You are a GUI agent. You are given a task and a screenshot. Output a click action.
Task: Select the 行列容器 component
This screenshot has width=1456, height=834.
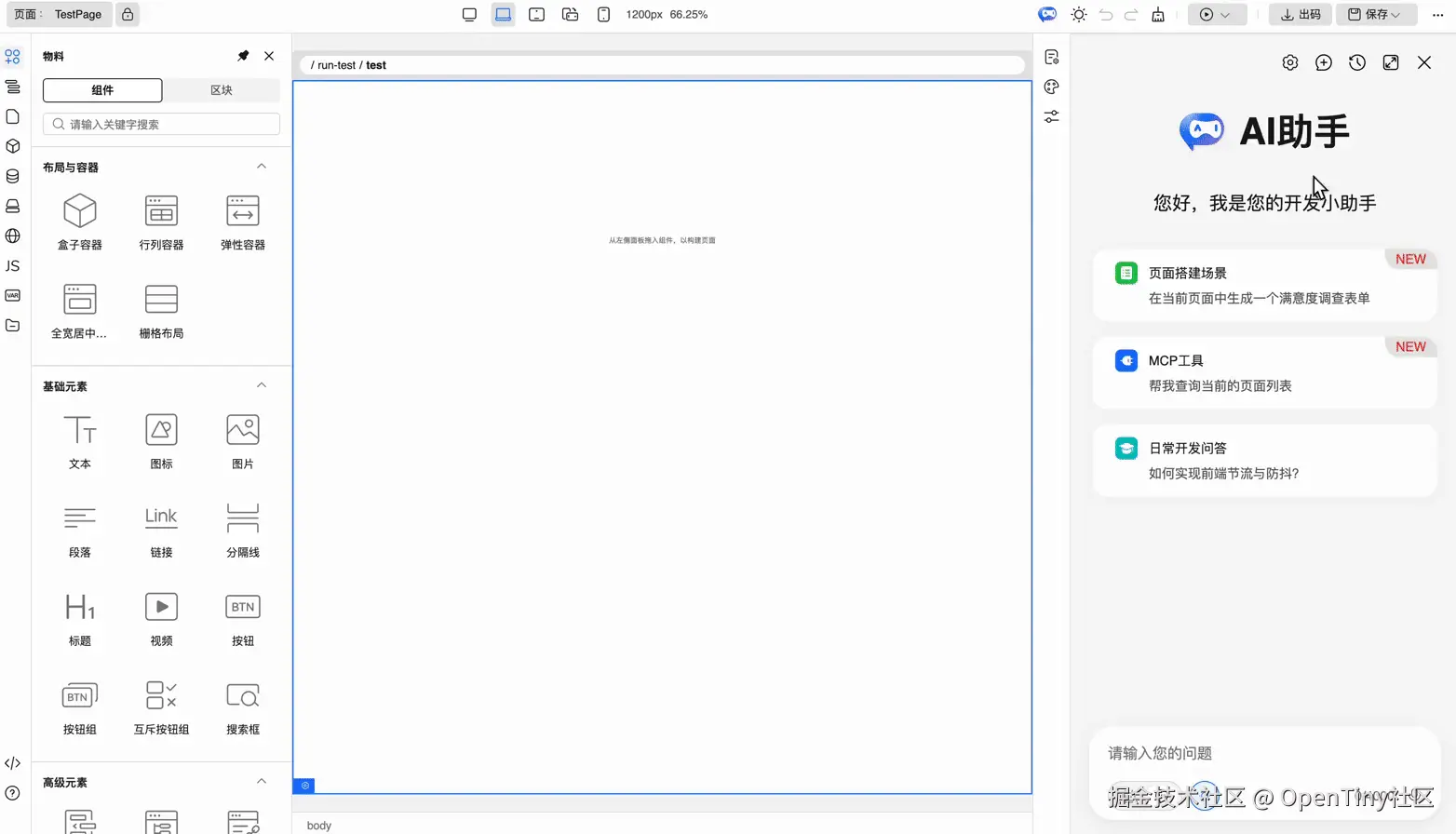coord(161,222)
